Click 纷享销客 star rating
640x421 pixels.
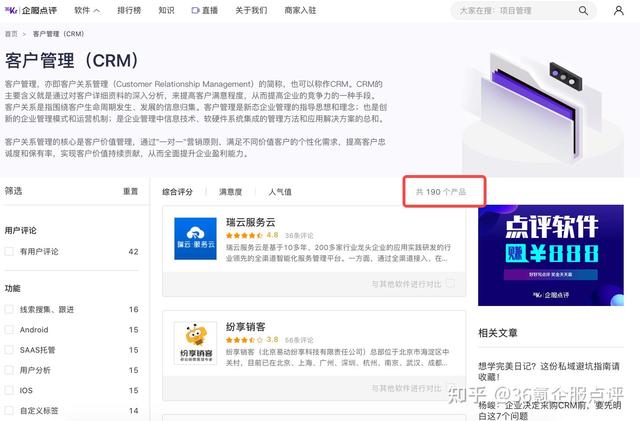[x=243, y=339]
